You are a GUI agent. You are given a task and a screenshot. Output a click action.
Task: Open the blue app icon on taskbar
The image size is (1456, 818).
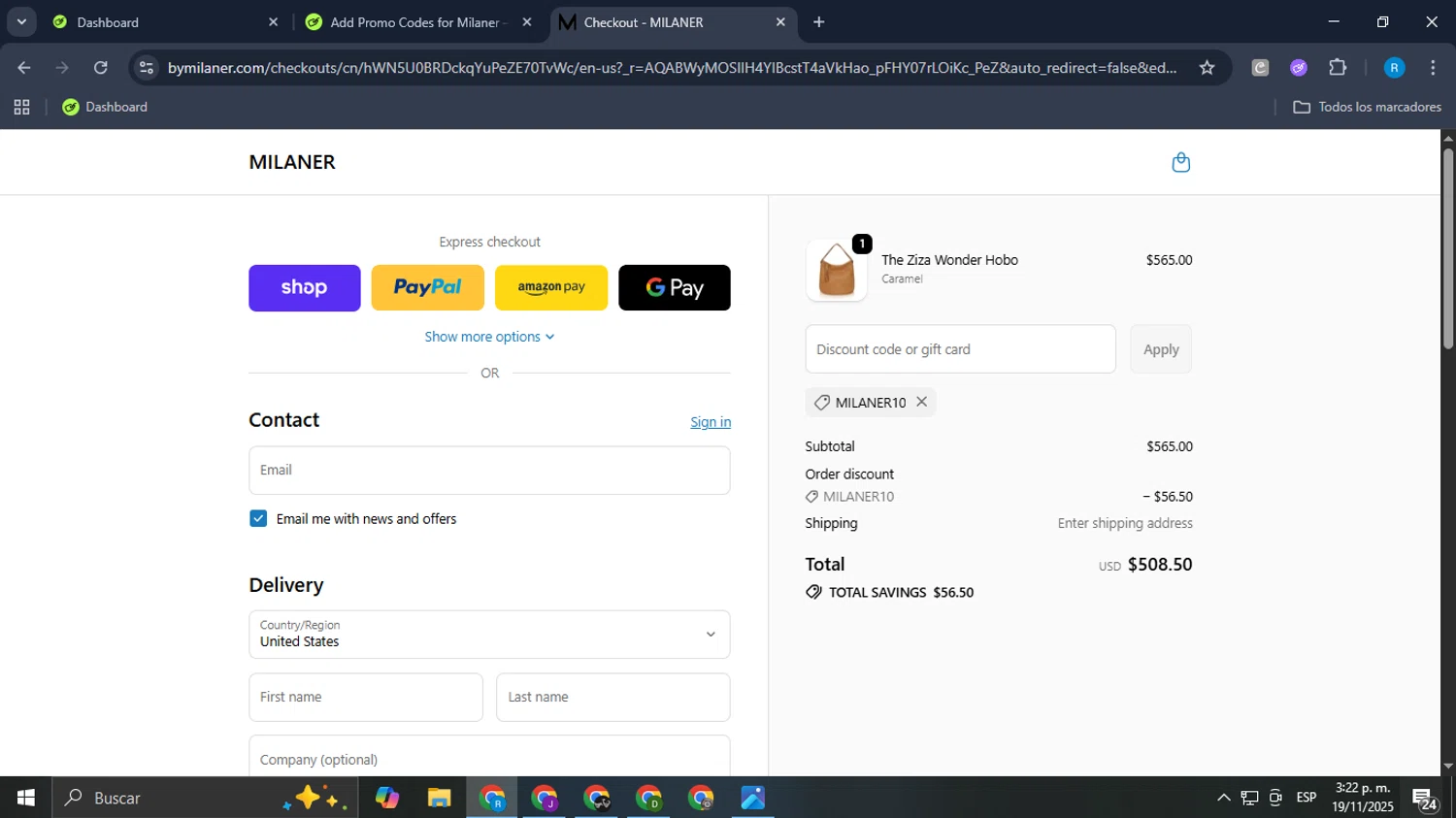pyautogui.click(x=753, y=798)
